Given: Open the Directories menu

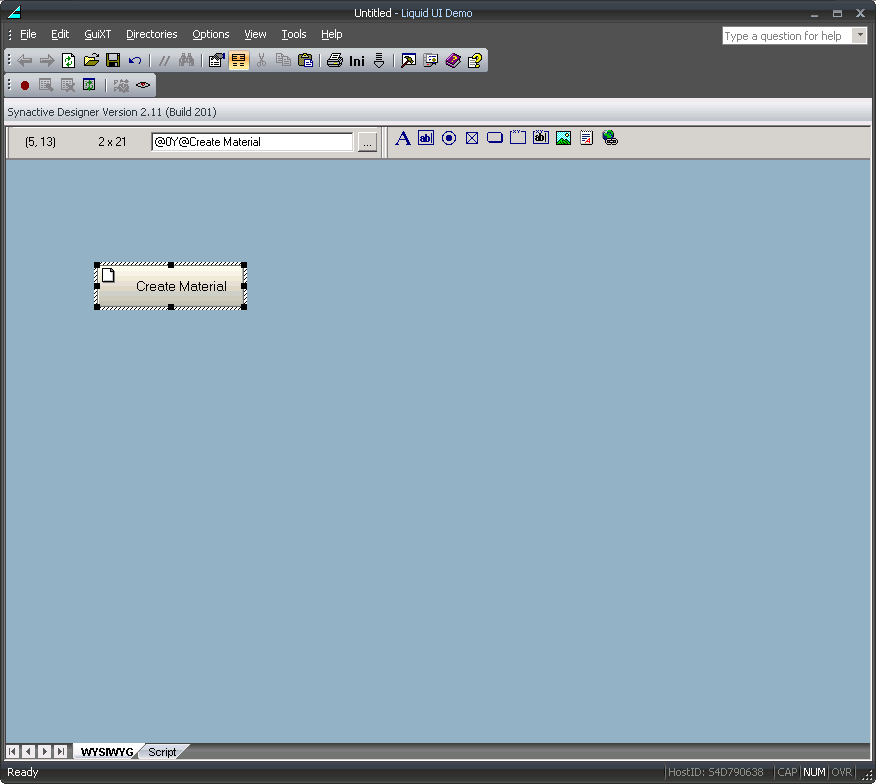Looking at the screenshot, I should [151, 34].
